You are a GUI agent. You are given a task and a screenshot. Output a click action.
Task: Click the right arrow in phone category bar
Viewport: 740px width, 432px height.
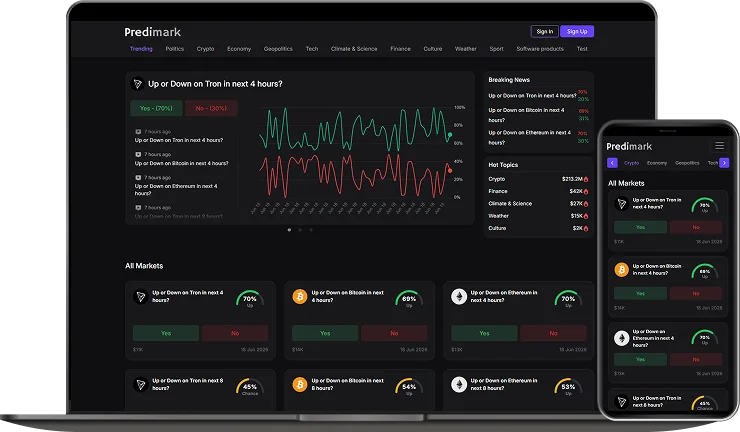pos(724,163)
